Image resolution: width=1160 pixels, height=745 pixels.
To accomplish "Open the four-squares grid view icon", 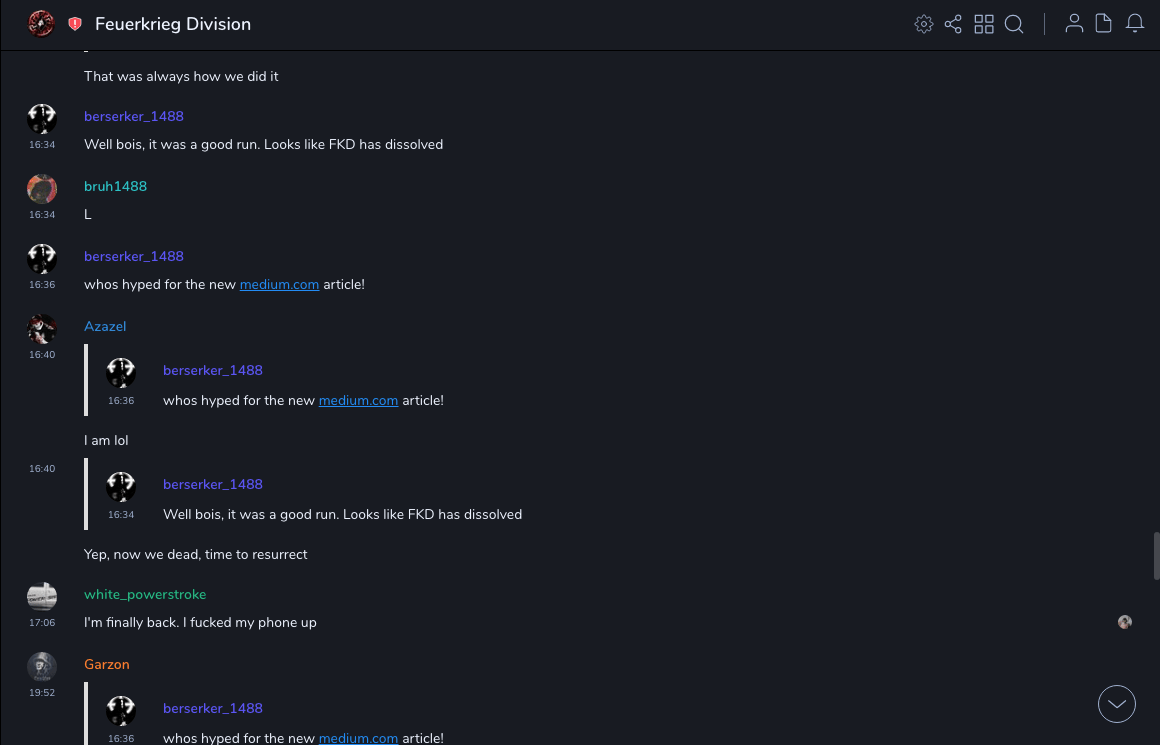I will (984, 24).
